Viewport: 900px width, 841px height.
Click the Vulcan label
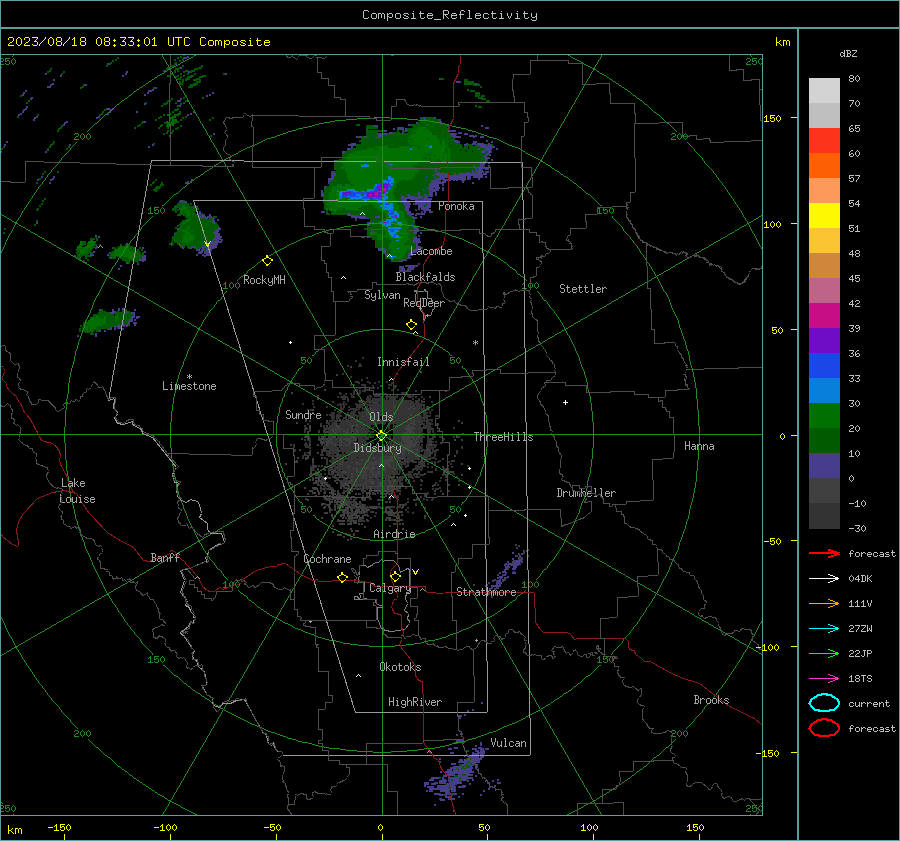509,743
